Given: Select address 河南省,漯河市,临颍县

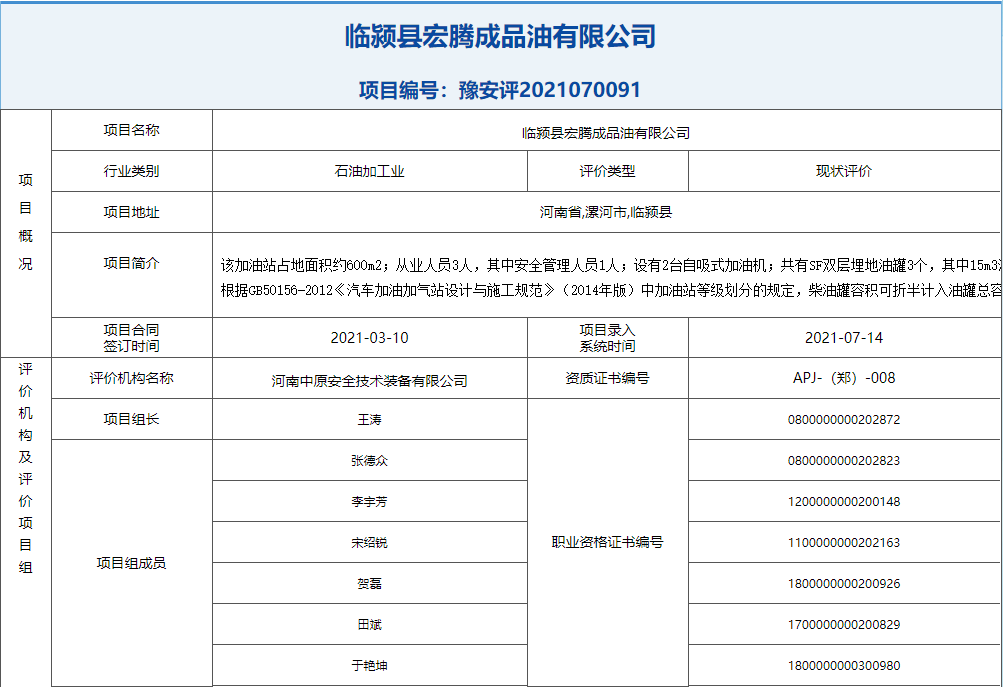Looking at the screenshot, I should [606, 212].
